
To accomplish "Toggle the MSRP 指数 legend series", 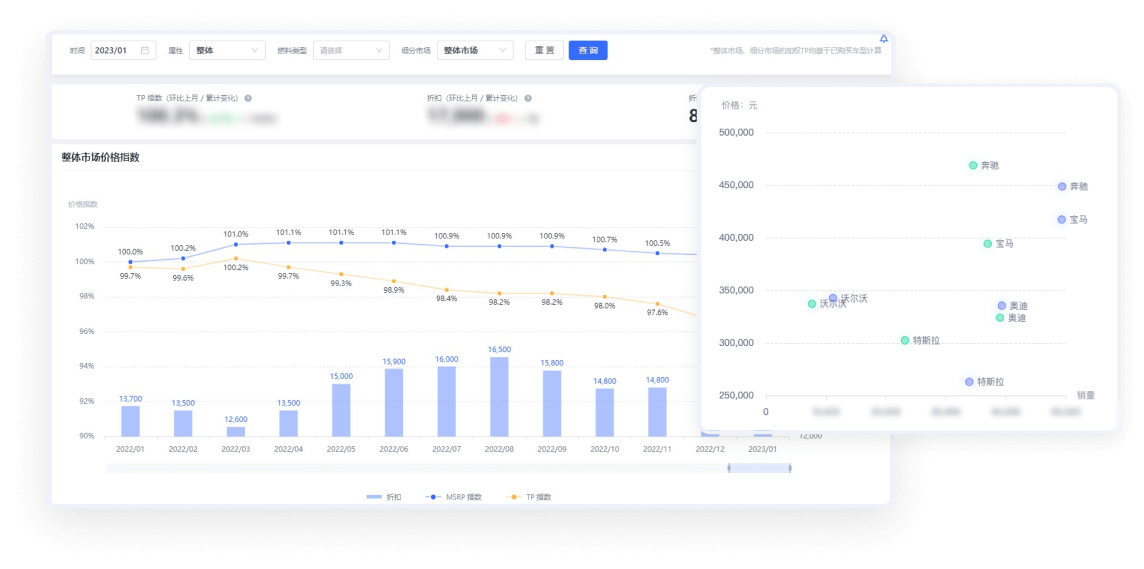I will coord(453,497).
